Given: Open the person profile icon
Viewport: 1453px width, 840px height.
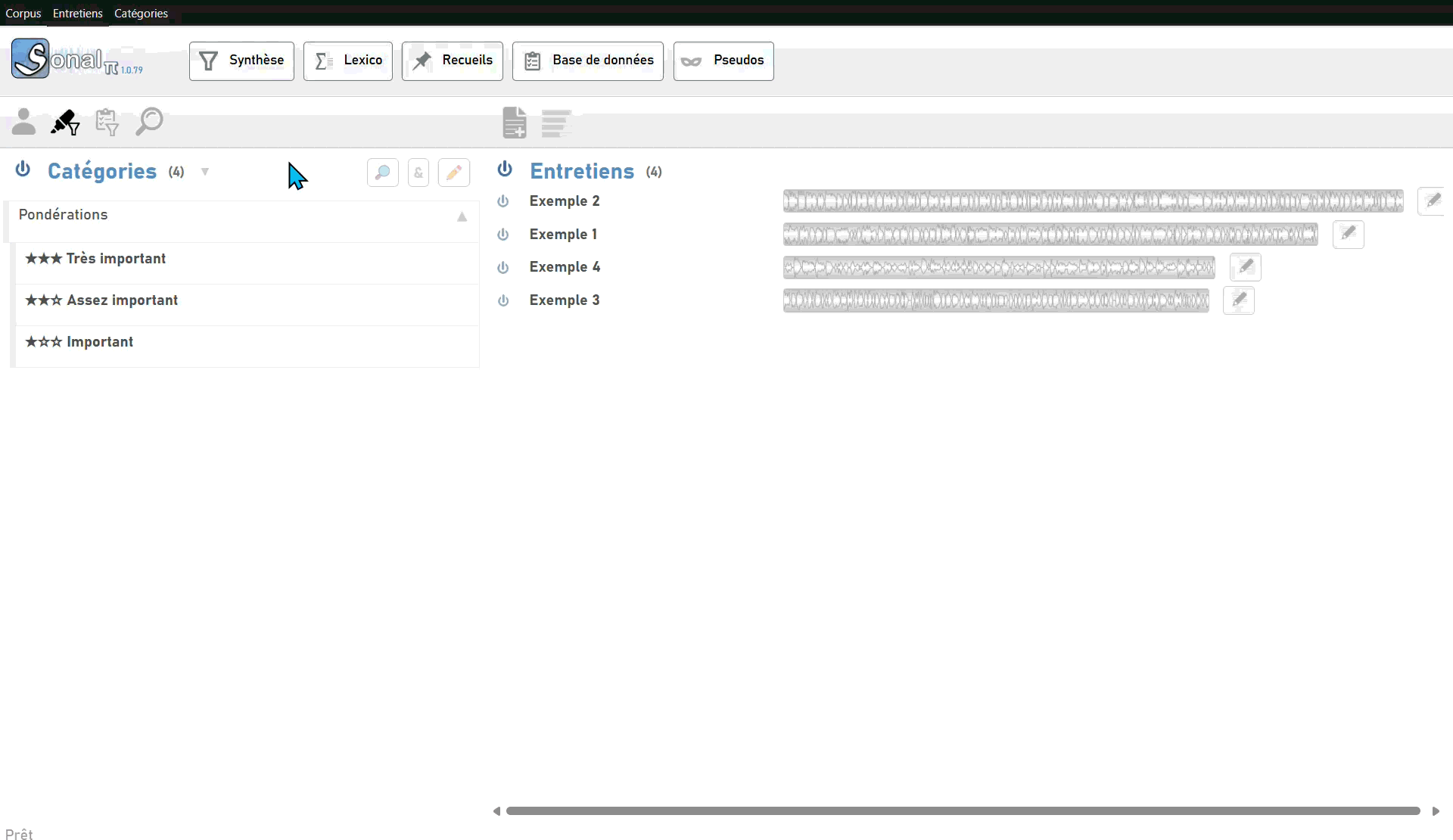Looking at the screenshot, I should click(x=23, y=121).
